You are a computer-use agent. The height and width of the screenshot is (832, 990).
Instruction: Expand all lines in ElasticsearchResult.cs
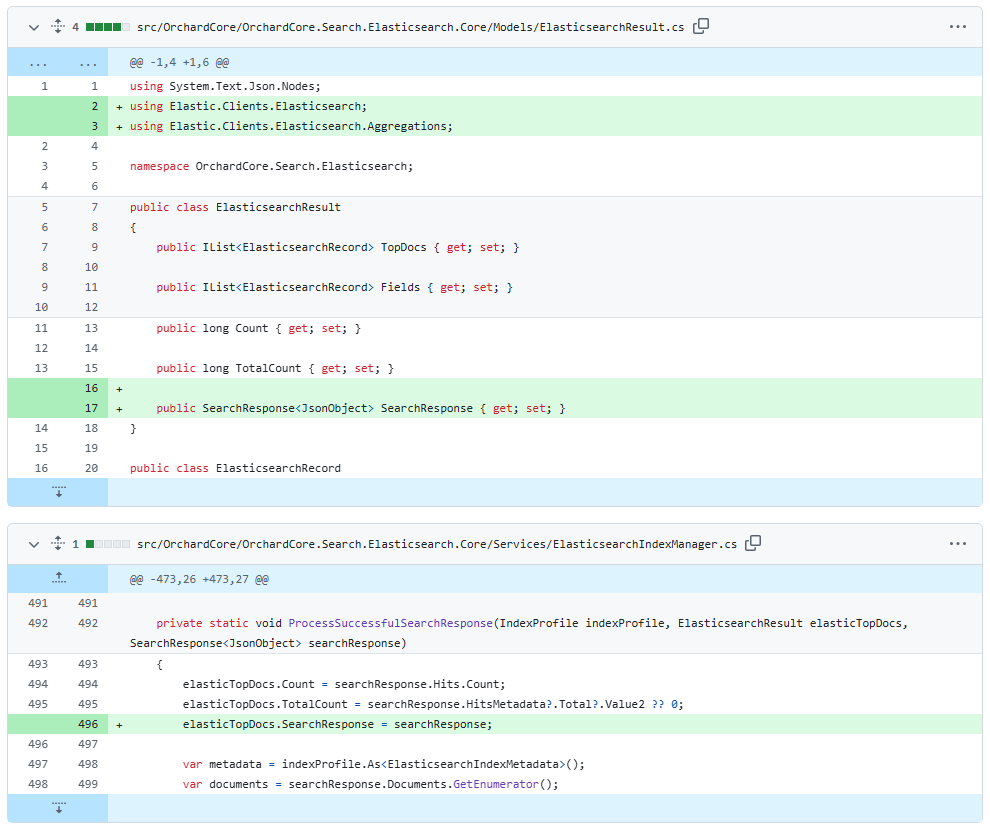coord(57,27)
